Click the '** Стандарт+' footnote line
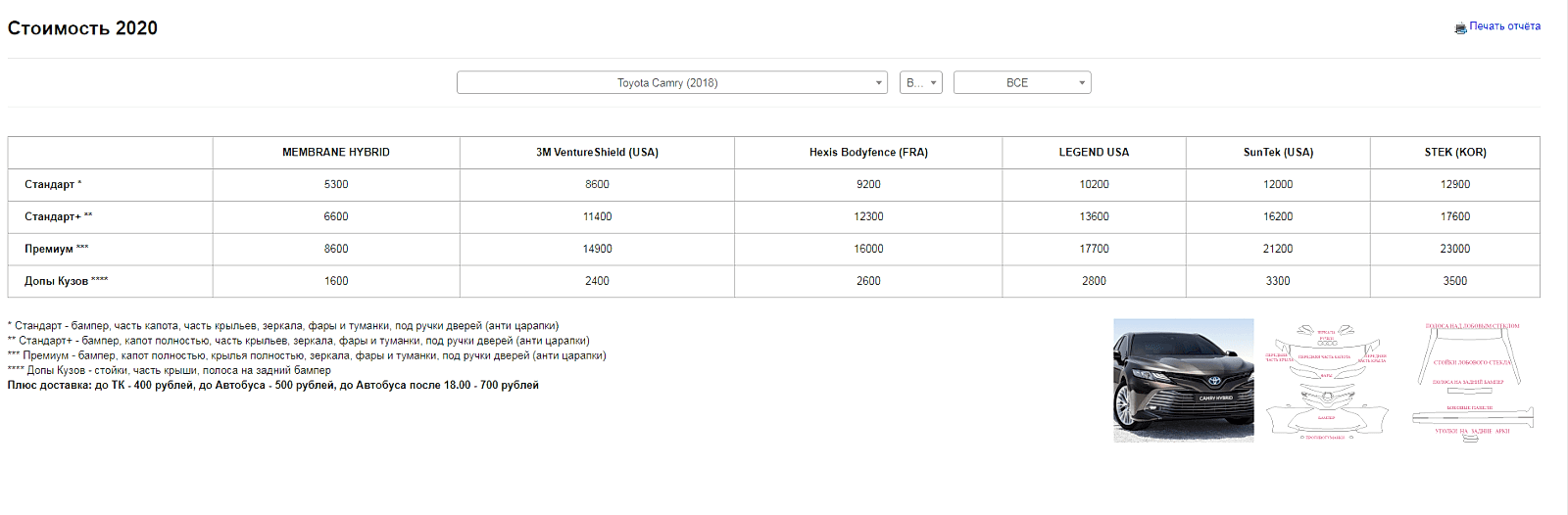The height and width of the screenshot is (515, 1568). coord(299,341)
